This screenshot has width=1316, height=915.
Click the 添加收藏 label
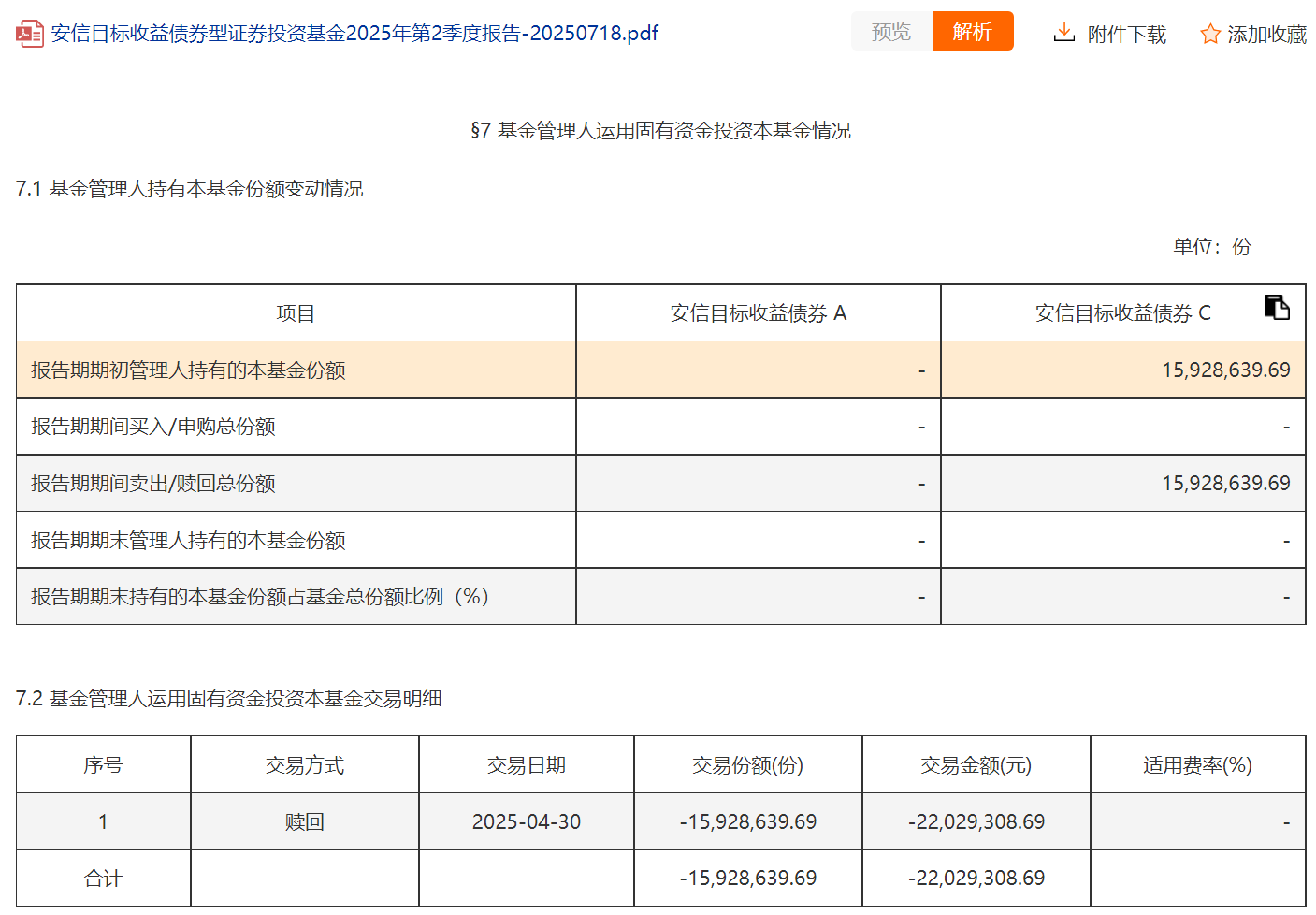tap(1266, 35)
